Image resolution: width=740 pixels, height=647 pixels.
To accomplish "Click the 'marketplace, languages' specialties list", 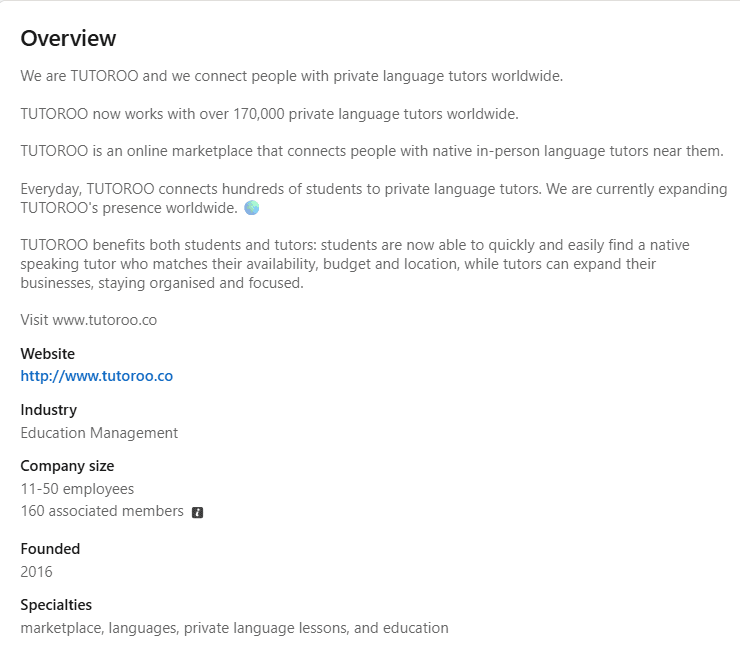I will (234, 628).
